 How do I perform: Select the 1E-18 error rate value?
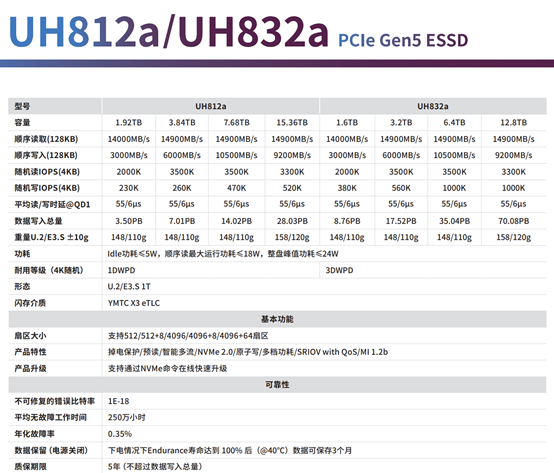pyautogui.click(x=118, y=401)
